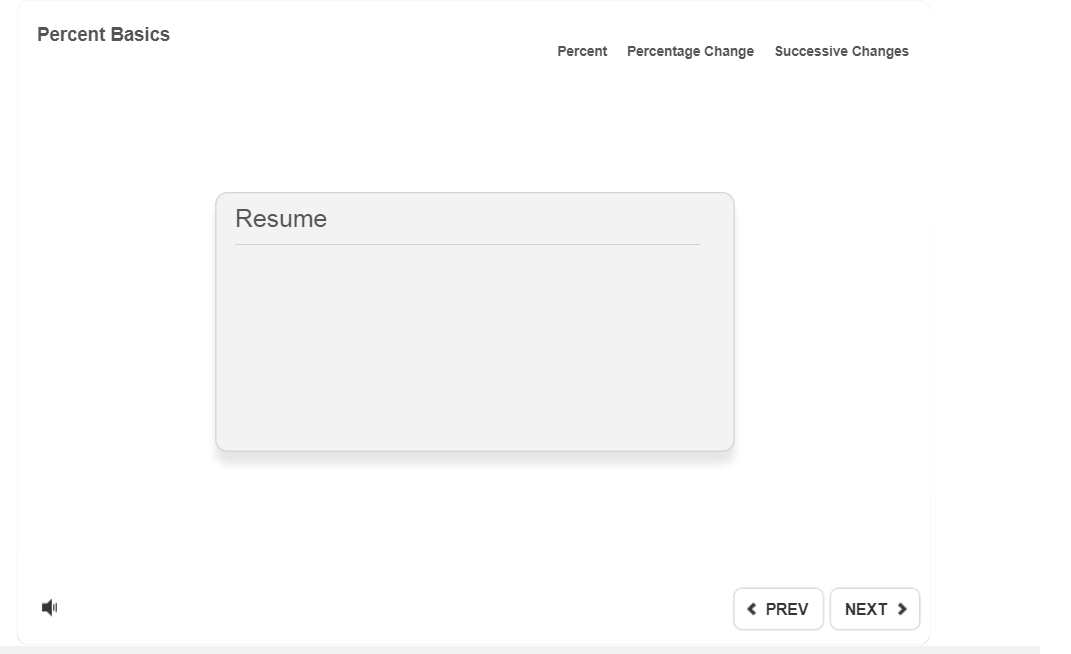Go to the next slide with NEXT

tap(875, 609)
